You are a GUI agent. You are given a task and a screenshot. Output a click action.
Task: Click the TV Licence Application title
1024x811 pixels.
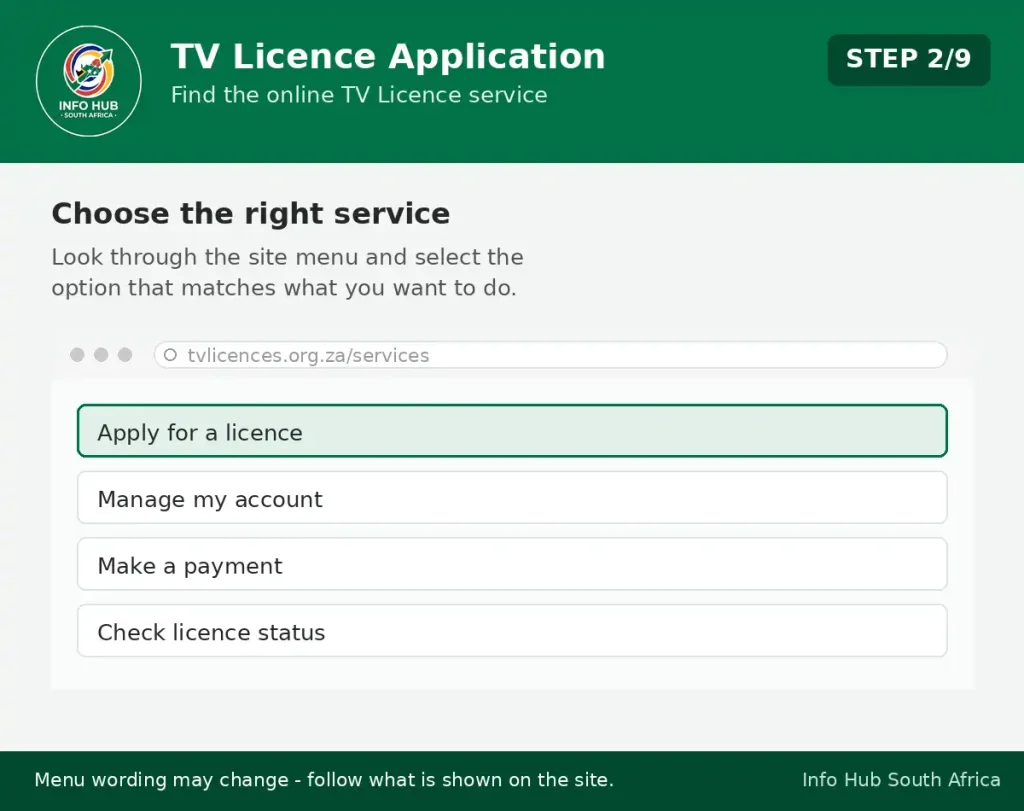pyautogui.click(x=388, y=56)
